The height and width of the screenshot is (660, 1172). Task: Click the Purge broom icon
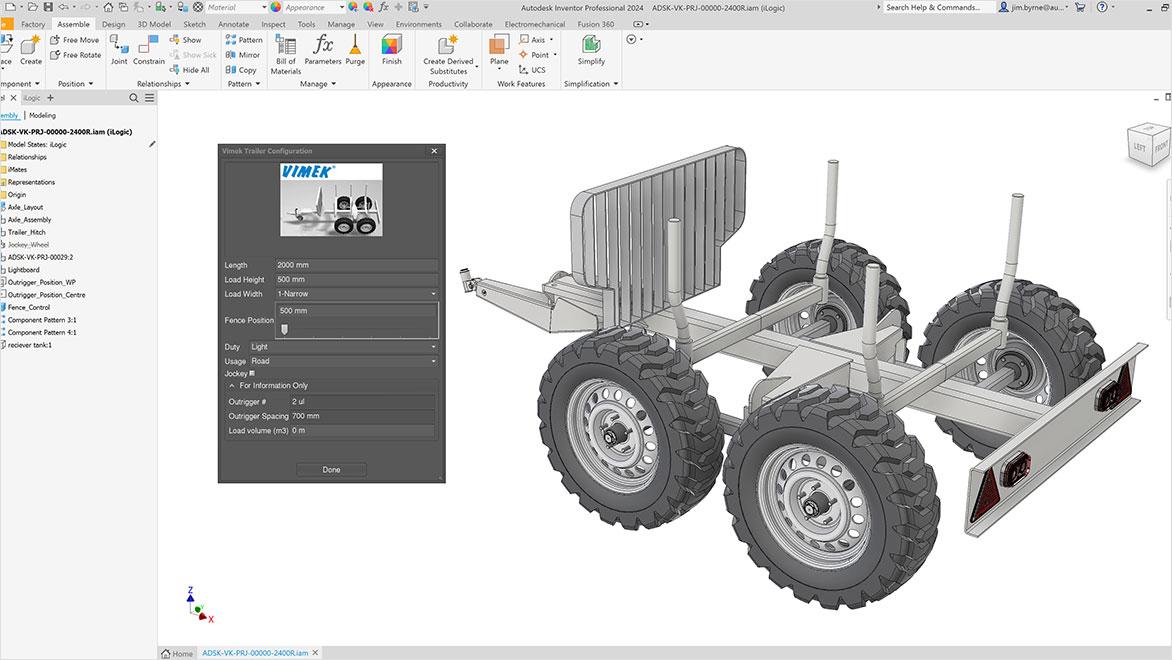[x=355, y=50]
